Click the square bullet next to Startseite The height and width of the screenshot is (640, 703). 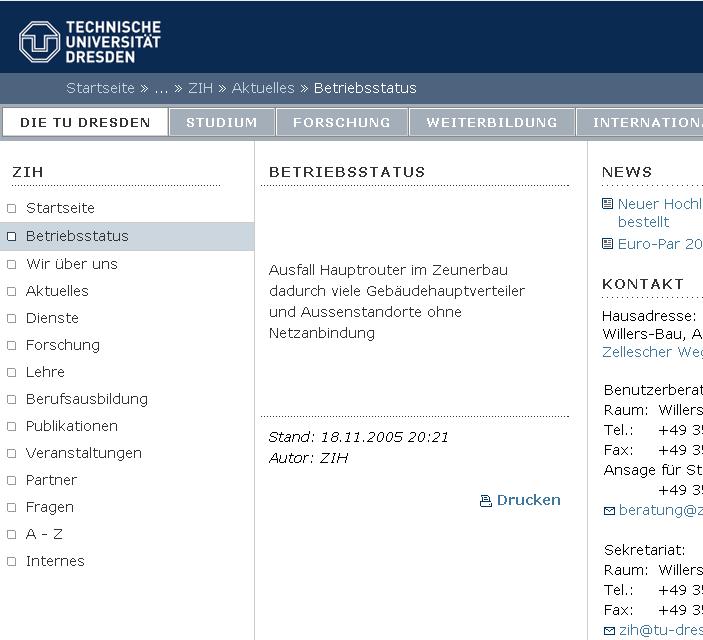point(12,209)
